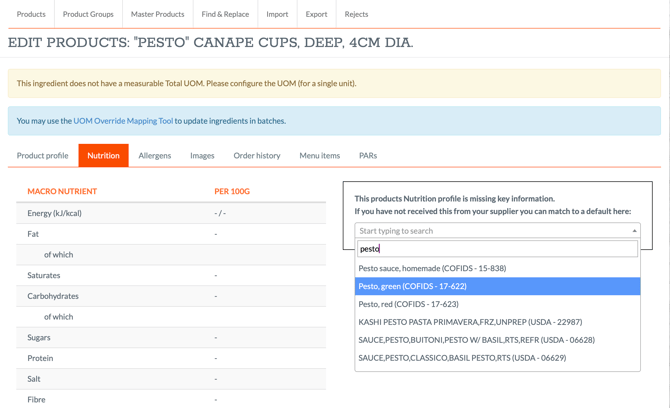The height and width of the screenshot is (408, 670).
Task: Open the Rejects page
Action: [x=356, y=14]
